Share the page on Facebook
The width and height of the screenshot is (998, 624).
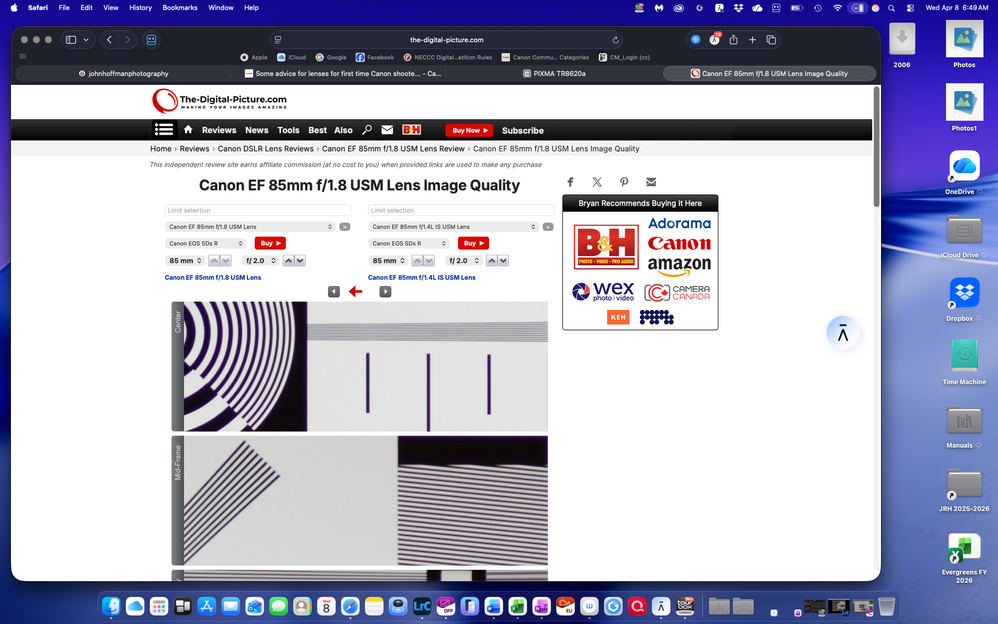click(x=570, y=182)
